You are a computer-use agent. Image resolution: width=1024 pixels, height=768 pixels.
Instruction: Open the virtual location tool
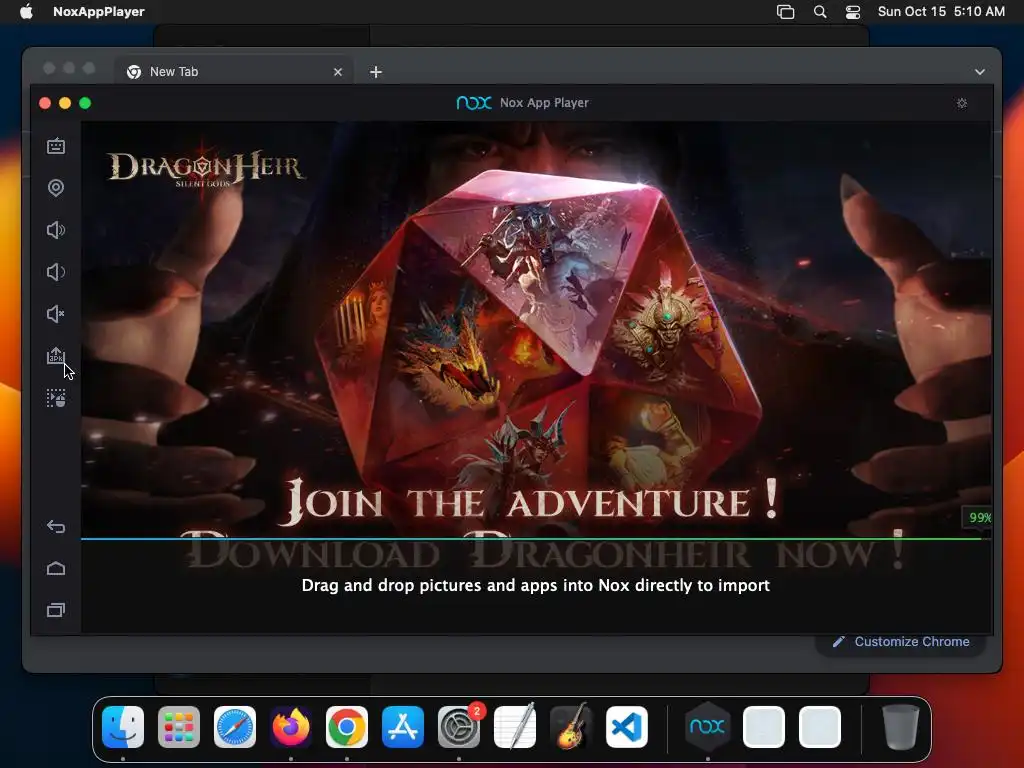click(56, 188)
